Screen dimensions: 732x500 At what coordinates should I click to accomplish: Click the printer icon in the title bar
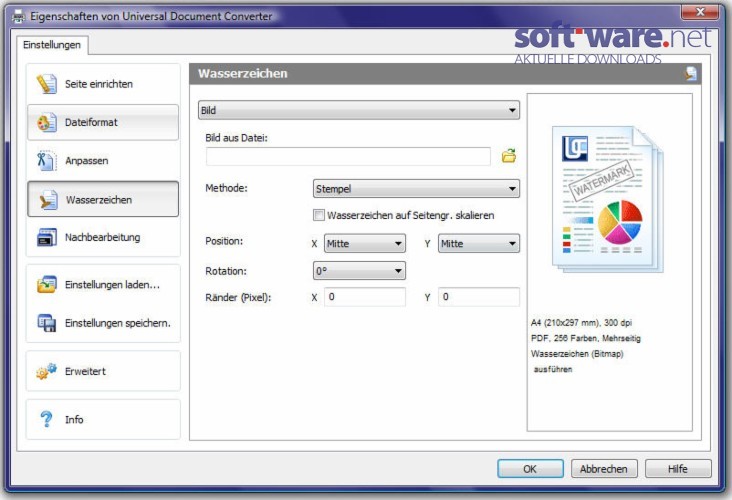coord(19,16)
